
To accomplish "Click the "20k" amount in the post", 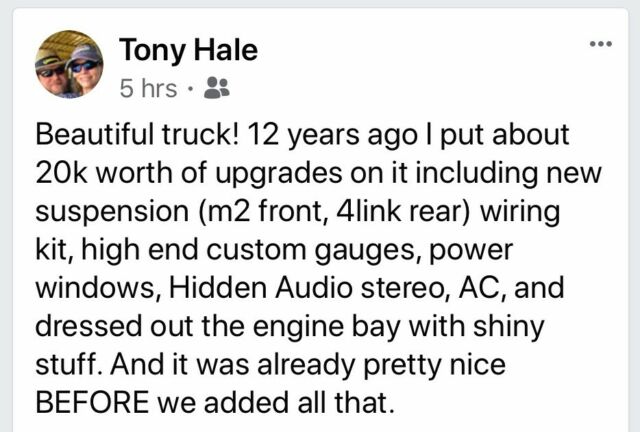I will (61, 172).
